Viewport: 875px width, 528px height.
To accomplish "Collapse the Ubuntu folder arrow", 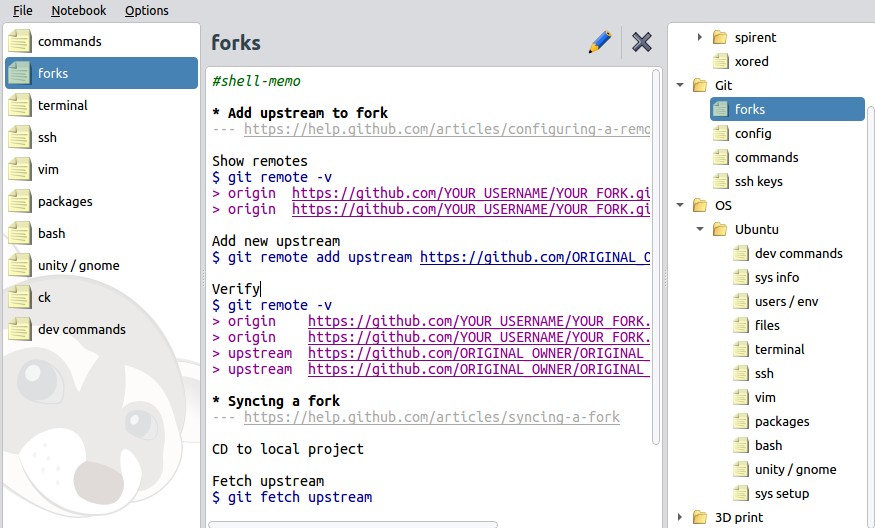I will [x=700, y=229].
